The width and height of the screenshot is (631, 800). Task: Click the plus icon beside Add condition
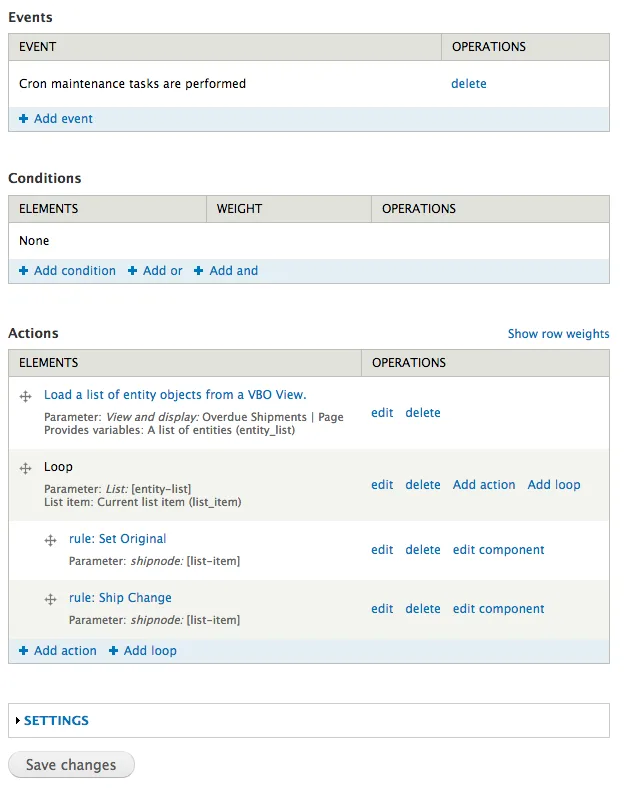click(x=23, y=270)
